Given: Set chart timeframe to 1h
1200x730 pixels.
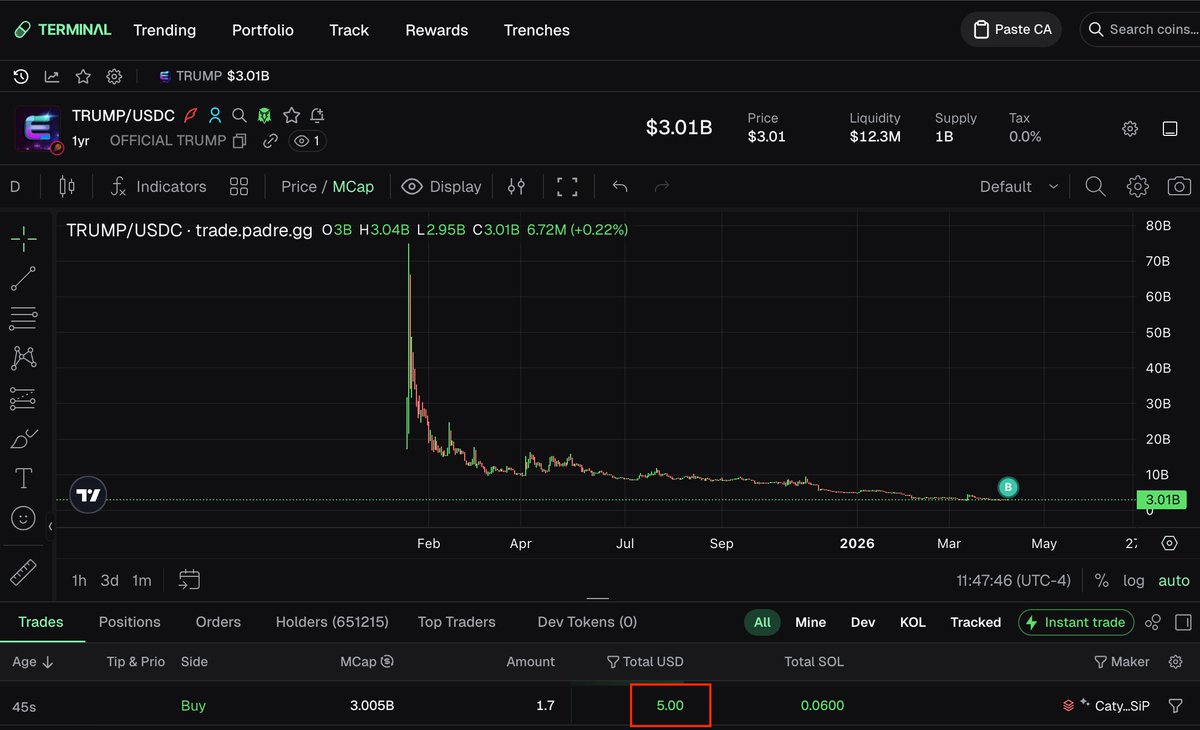Looking at the screenshot, I should pyautogui.click(x=79, y=580).
